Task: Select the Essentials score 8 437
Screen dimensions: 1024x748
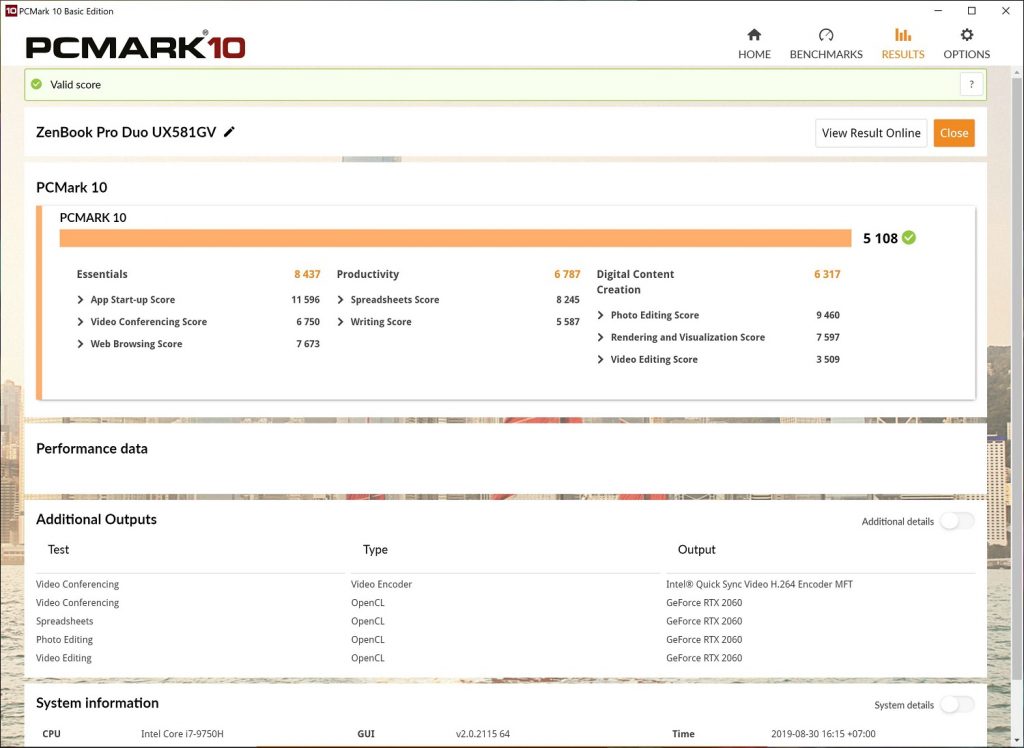Action: pos(307,274)
